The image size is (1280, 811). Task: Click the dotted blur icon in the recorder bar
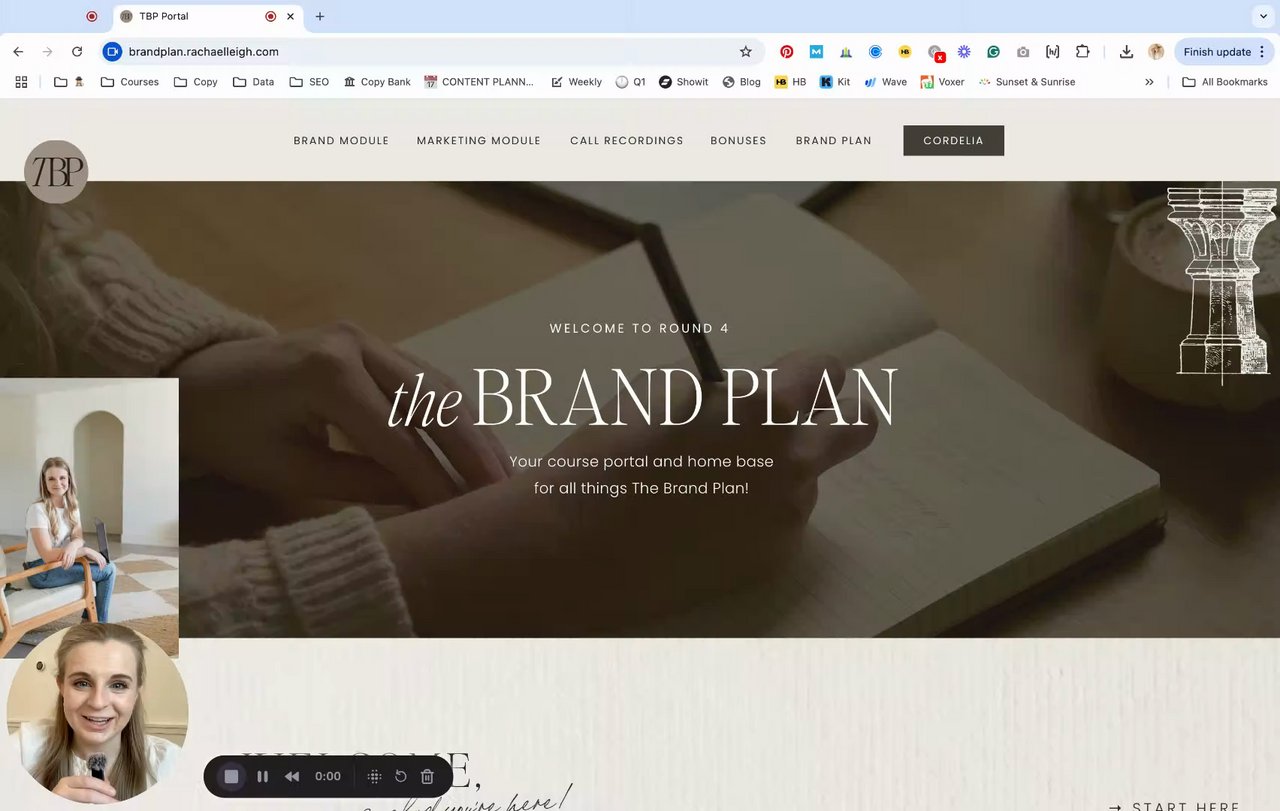(374, 776)
